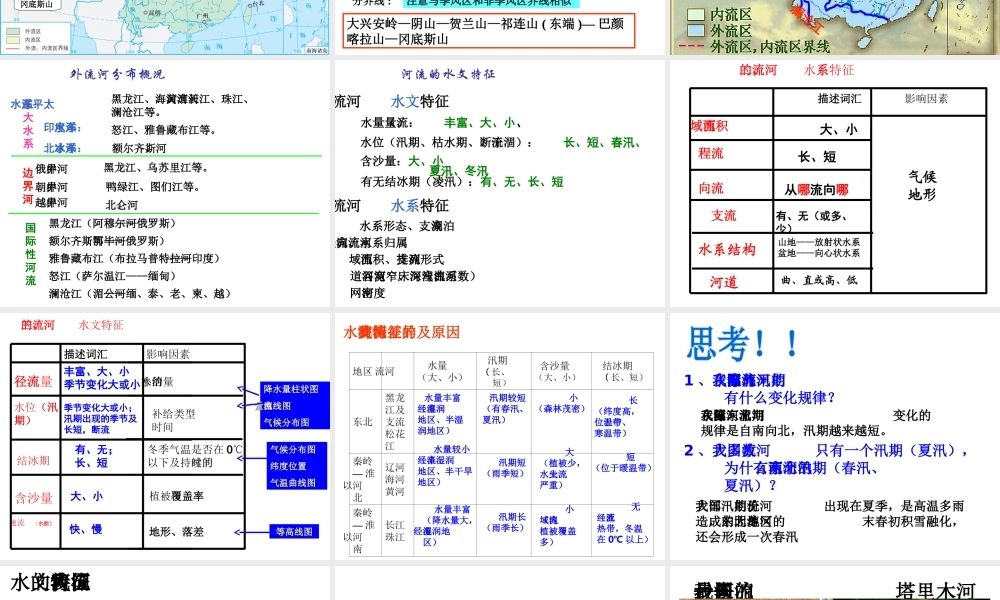The width and height of the screenshot is (1000, 600).
Task: Click the line 怒江（萨尔温江——缅甸）
Action: click(x=112, y=276)
